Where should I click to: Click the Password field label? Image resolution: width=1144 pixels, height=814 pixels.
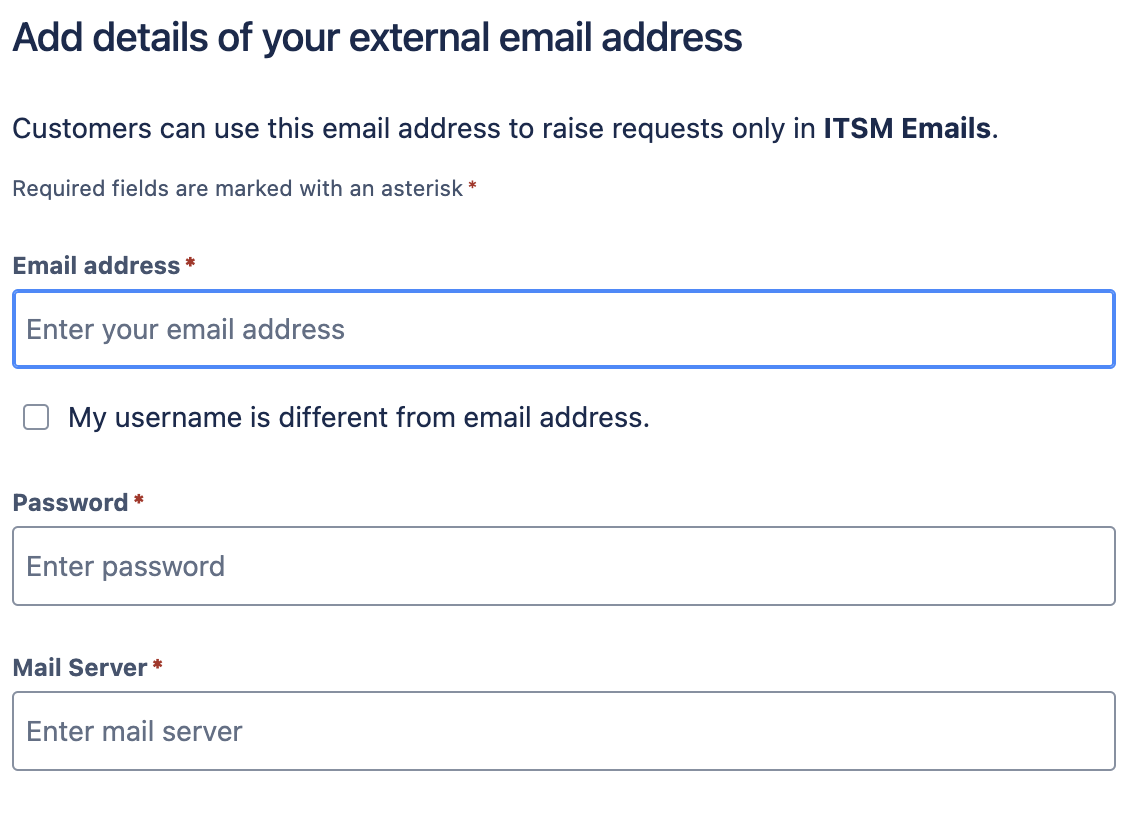point(71,503)
